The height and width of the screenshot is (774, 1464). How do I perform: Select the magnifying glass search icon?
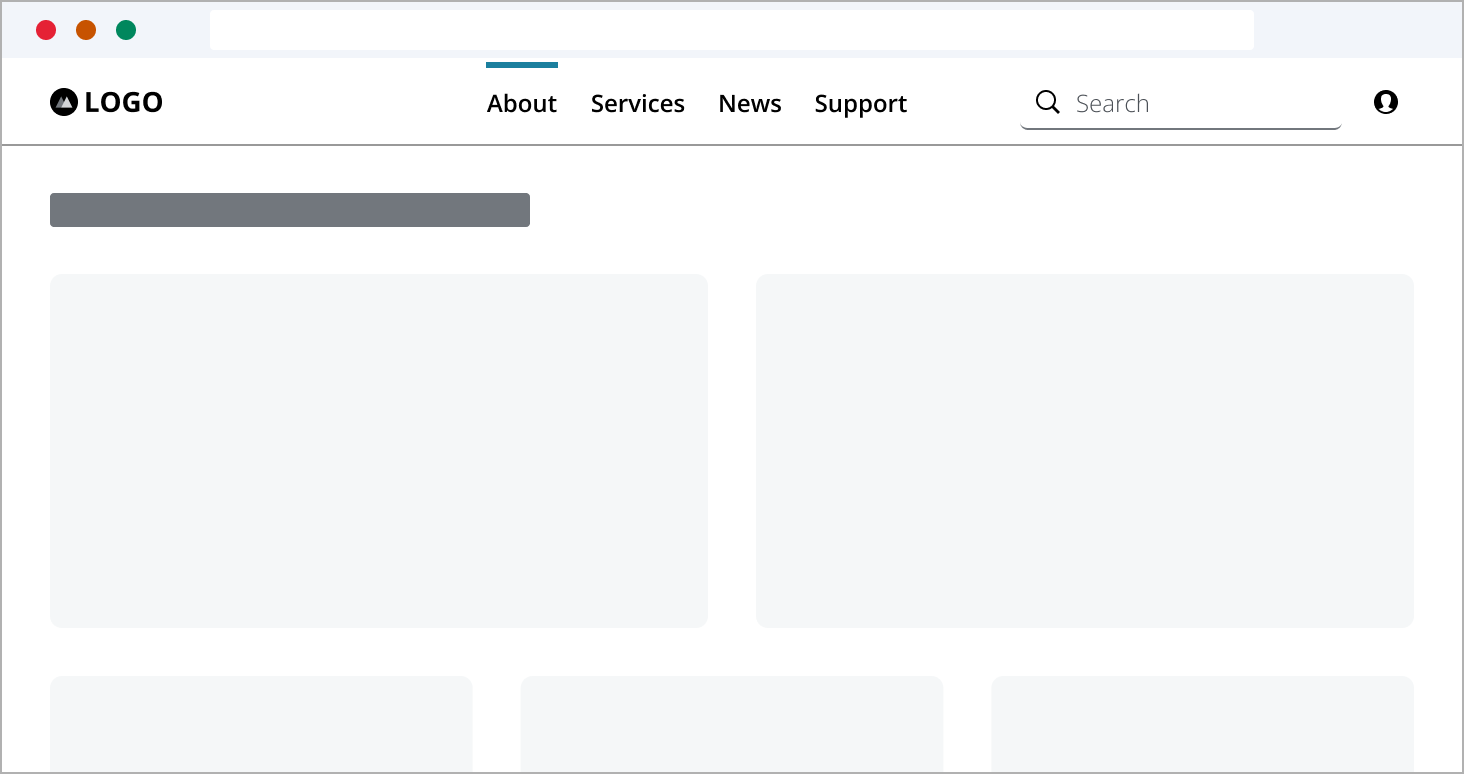tap(1047, 101)
